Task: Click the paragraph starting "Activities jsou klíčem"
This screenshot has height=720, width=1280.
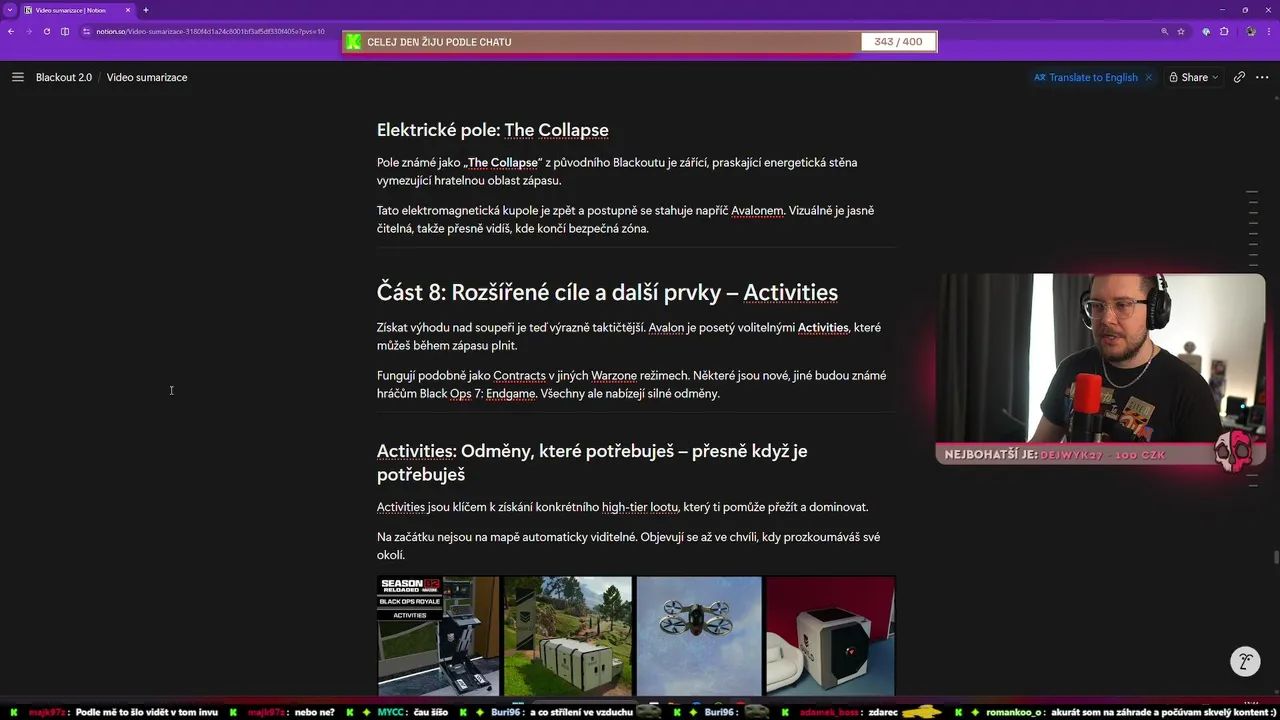Action: (622, 507)
